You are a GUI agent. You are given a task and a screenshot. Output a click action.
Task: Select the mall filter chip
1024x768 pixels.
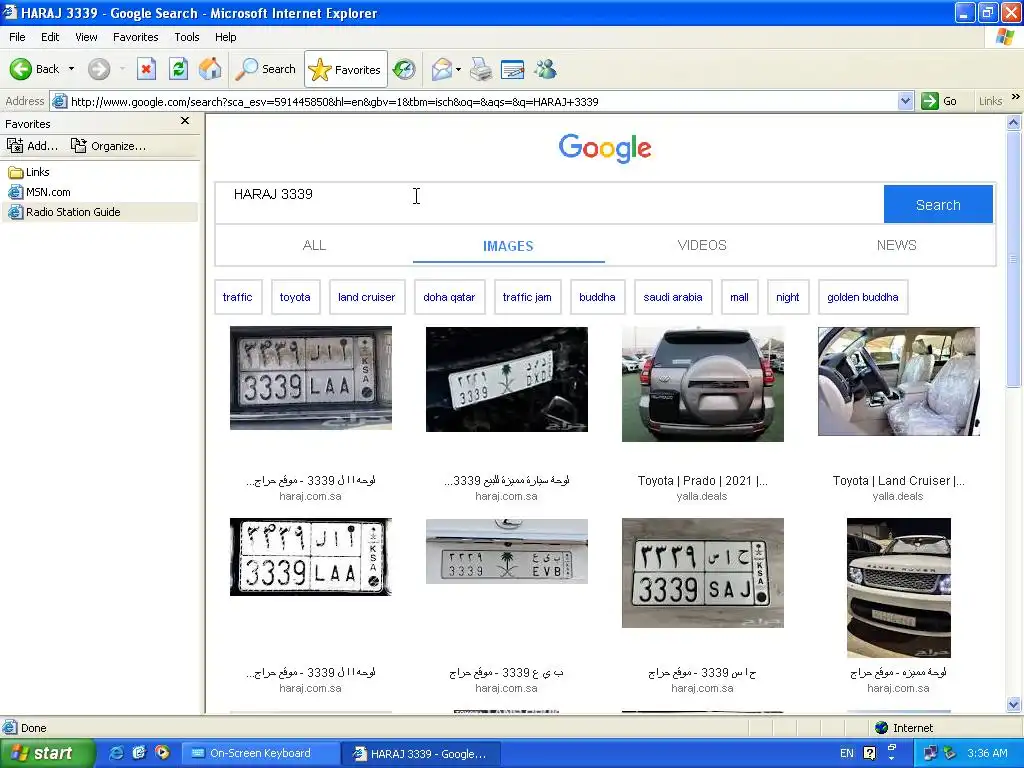(x=739, y=297)
